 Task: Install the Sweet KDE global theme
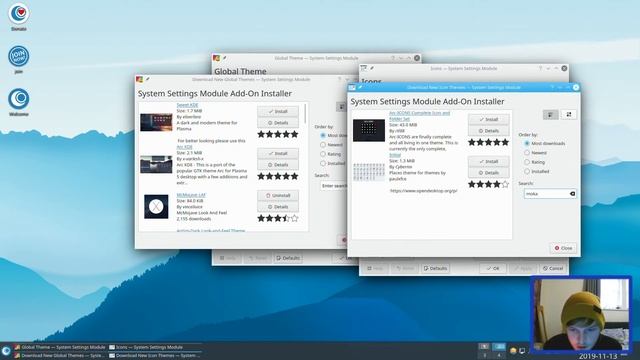[278, 111]
